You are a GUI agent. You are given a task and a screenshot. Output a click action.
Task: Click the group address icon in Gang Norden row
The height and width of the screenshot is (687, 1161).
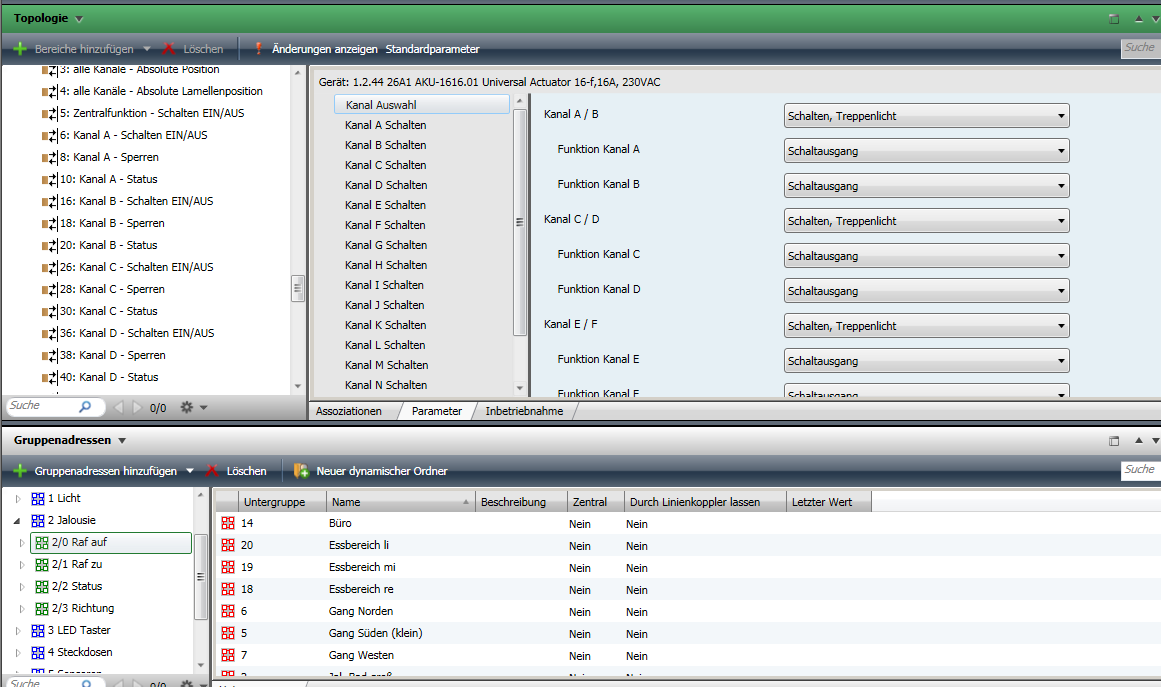228,611
